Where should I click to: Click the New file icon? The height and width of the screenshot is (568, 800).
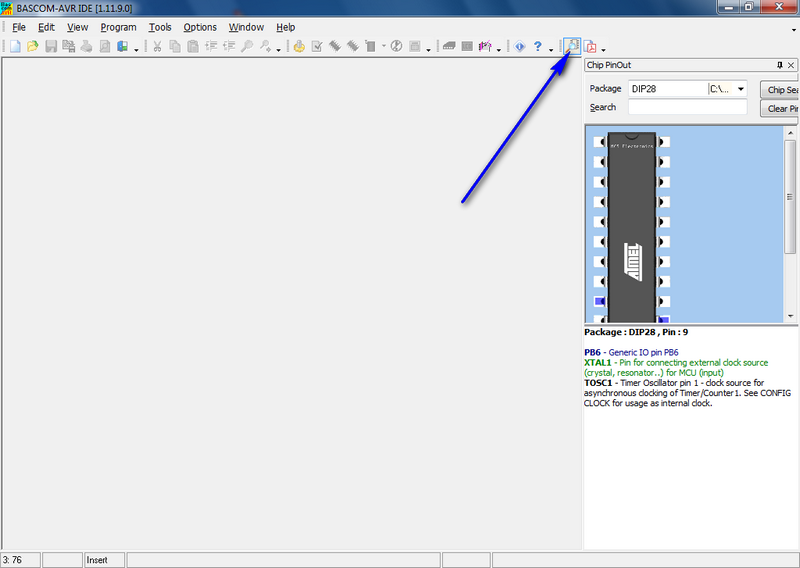coord(15,46)
